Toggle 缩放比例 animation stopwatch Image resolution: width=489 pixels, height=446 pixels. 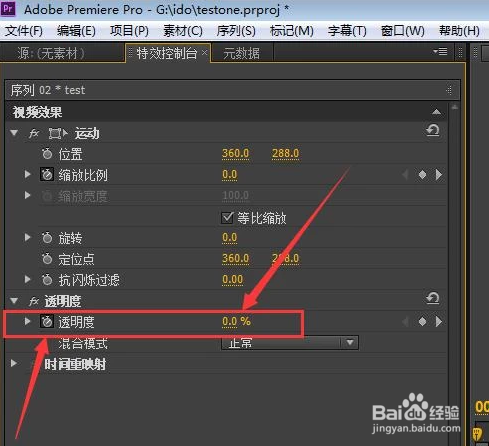(47, 175)
